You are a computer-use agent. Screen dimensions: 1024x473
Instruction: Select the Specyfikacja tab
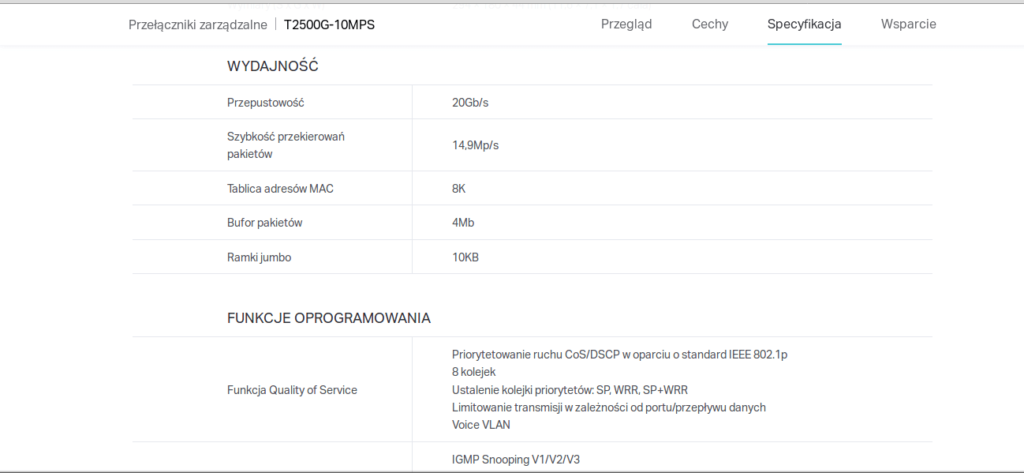click(804, 24)
